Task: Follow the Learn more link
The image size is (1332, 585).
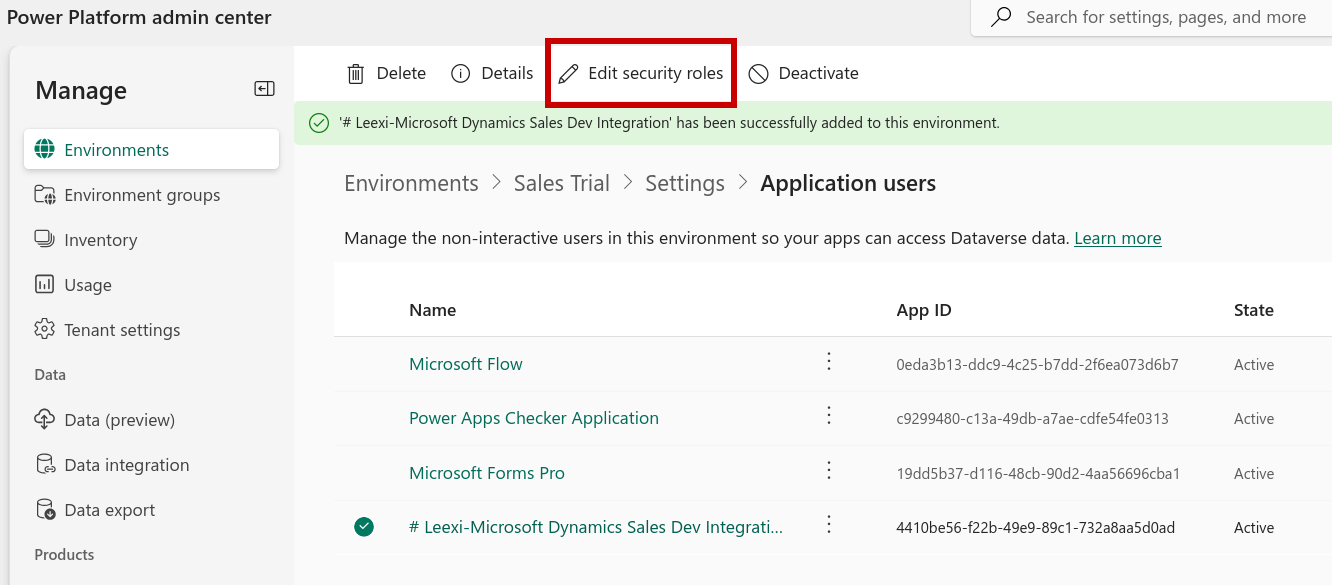Action: click(1118, 238)
